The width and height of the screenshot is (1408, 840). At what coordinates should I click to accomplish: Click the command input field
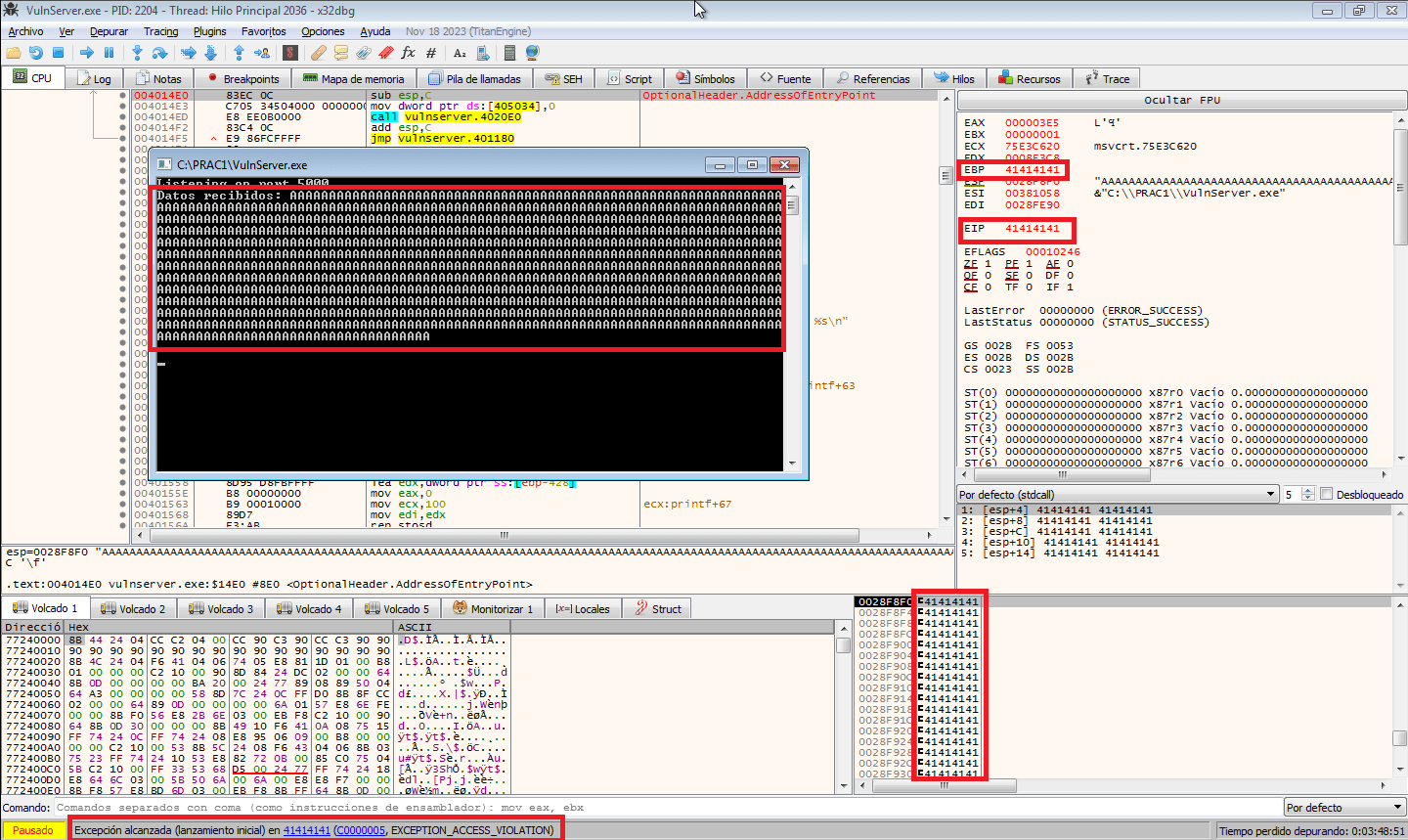point(667,807)
